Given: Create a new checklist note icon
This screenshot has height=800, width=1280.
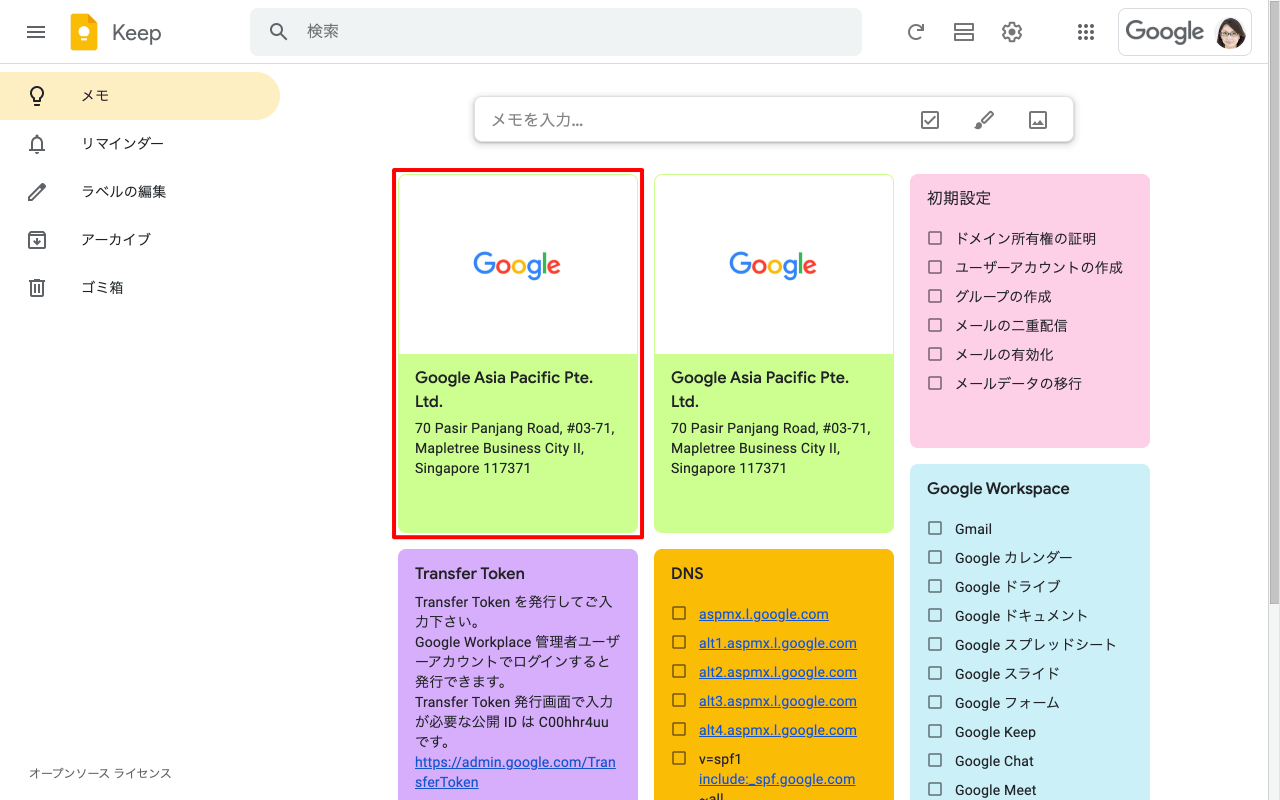Looking at the screenshot, I should click(x=930, y=120).
